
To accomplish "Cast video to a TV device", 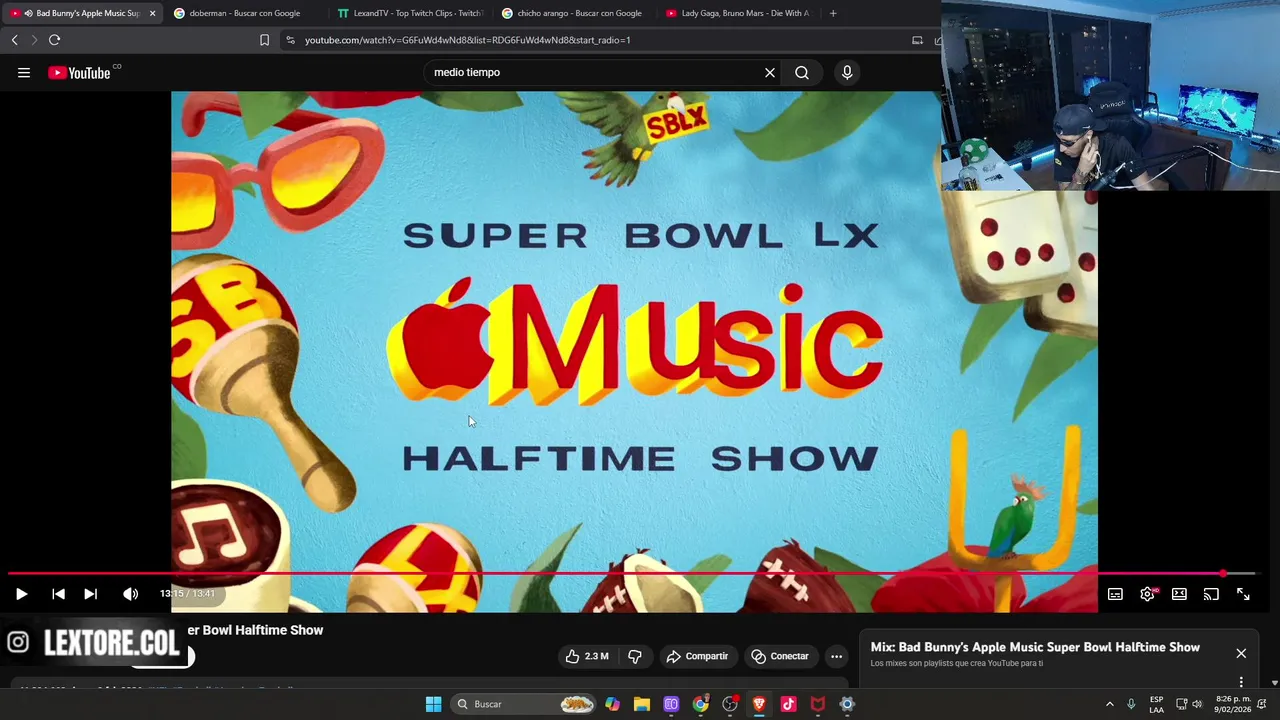I will tap(1211, 594).
